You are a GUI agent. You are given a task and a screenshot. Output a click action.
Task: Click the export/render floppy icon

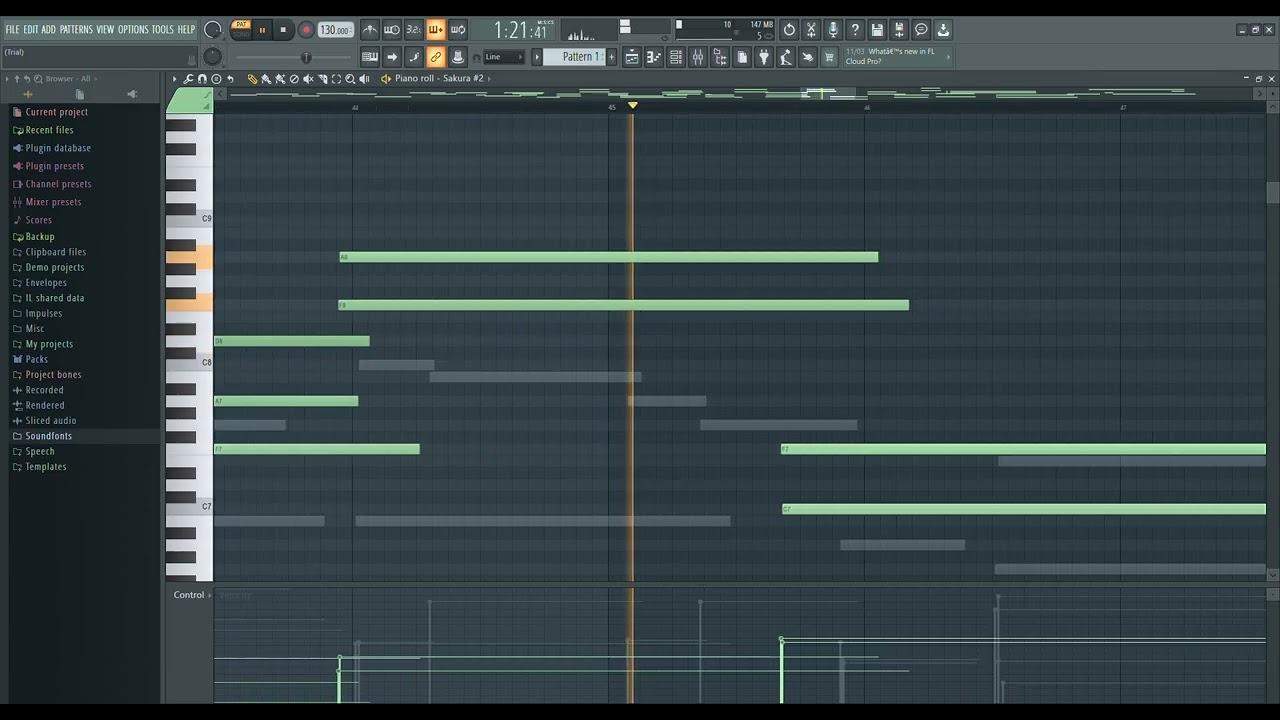[x=899, y=30]
